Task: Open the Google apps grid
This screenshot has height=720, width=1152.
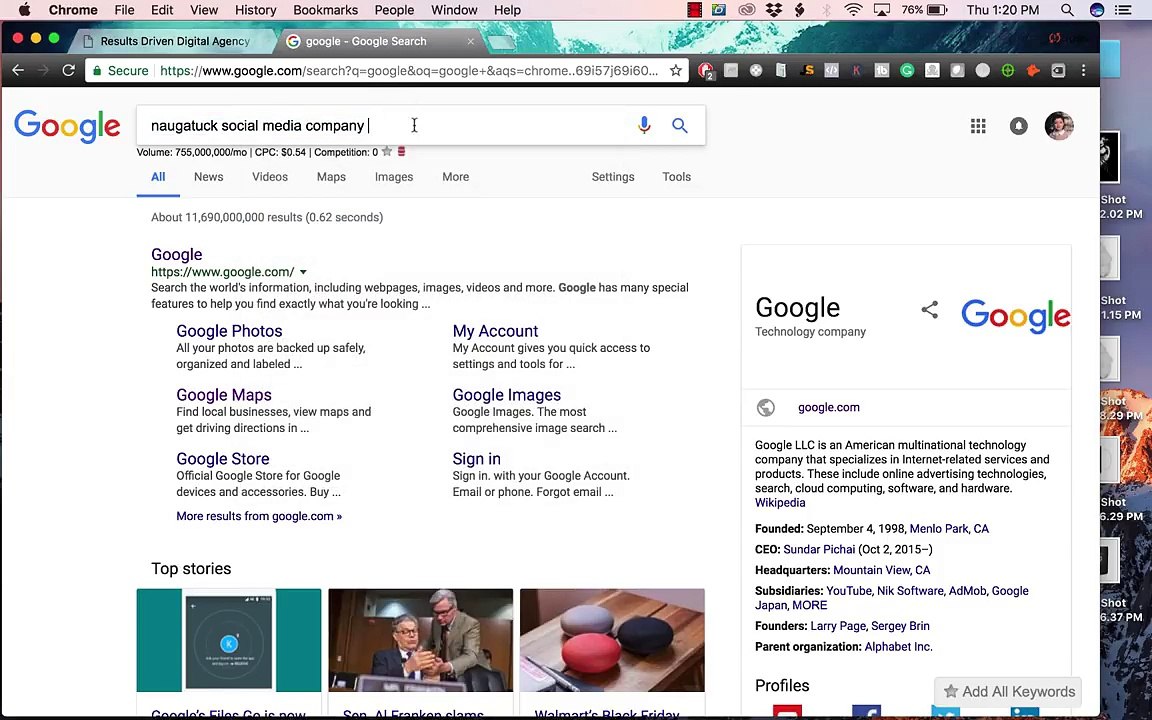Action: click(978, 126)
